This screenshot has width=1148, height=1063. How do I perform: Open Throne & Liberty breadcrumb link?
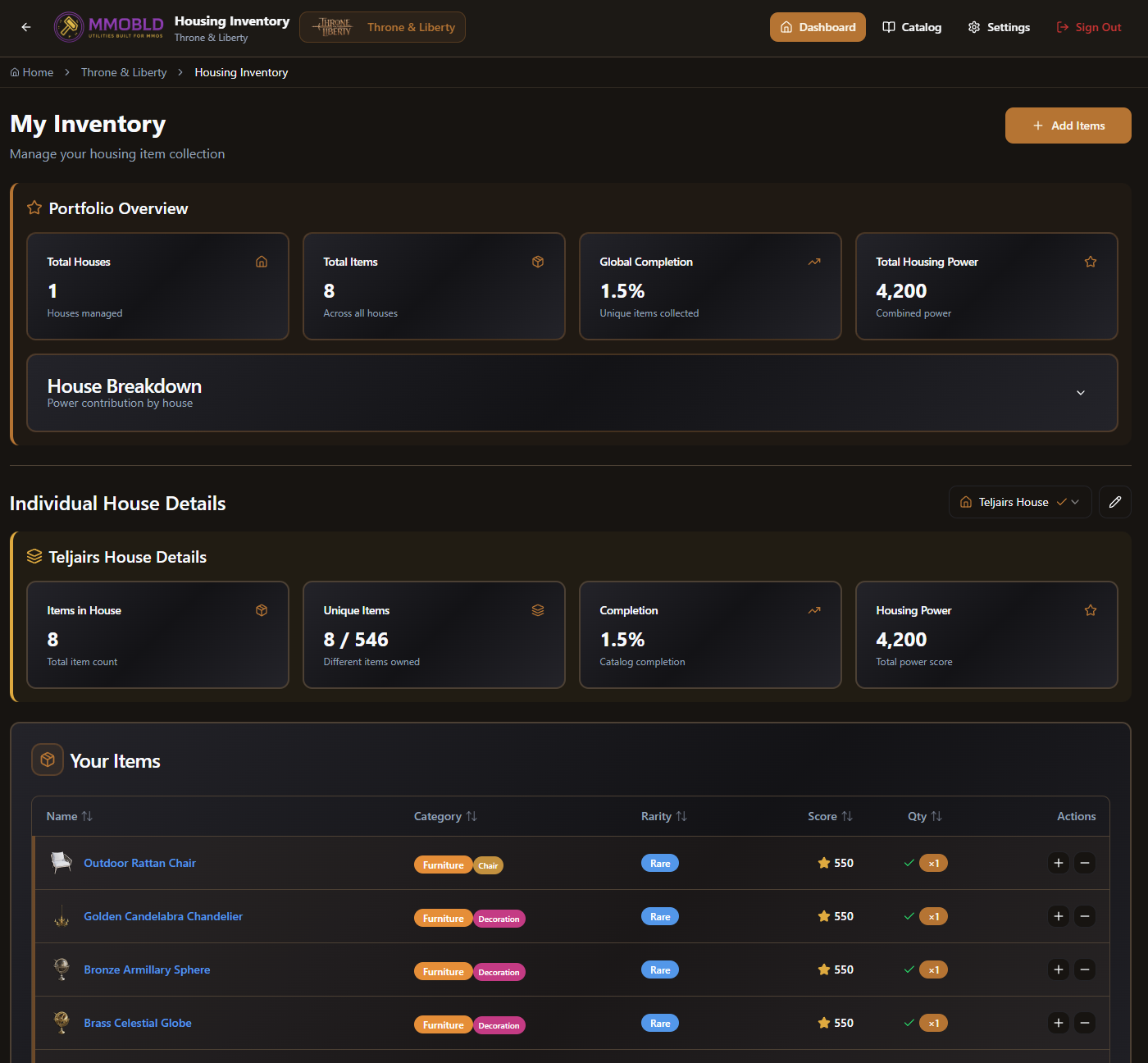[x=124, y=72]
